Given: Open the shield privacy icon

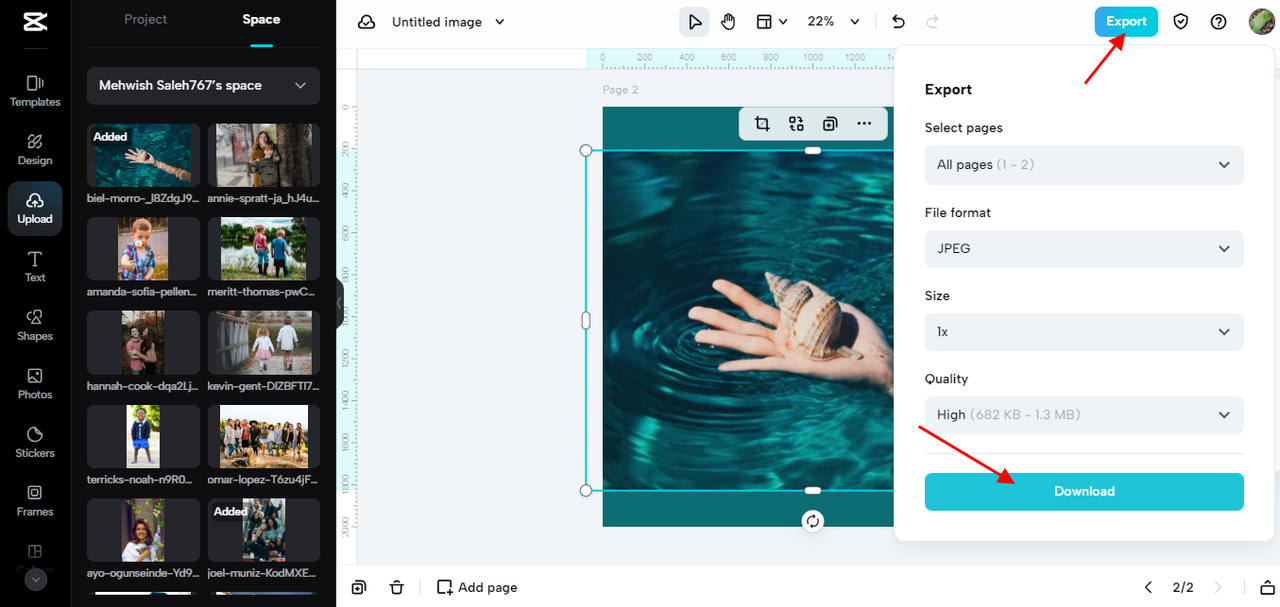Looking at the screenshot, I should pos(1181,22).
